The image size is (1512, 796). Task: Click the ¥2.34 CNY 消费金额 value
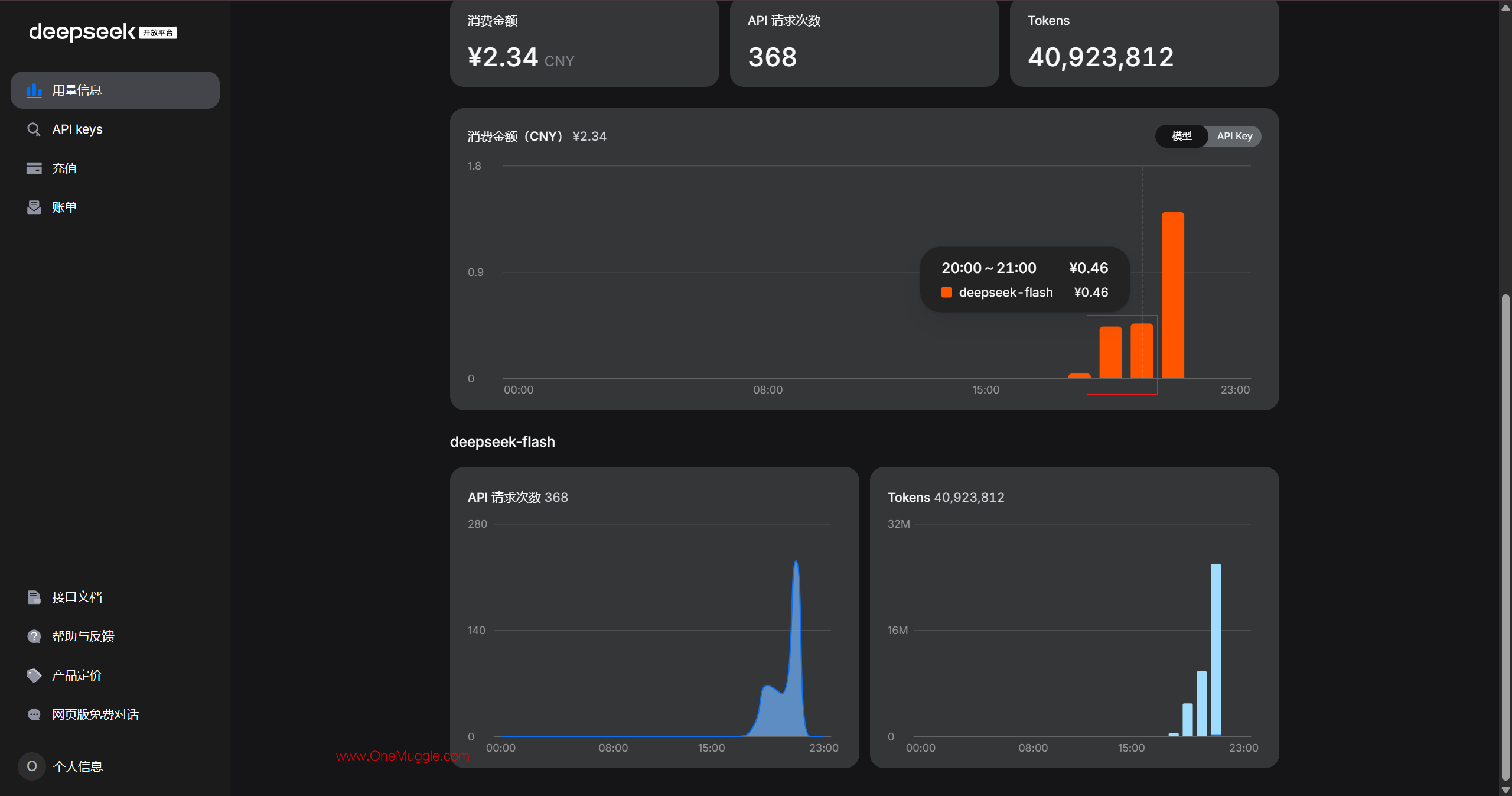521,58
